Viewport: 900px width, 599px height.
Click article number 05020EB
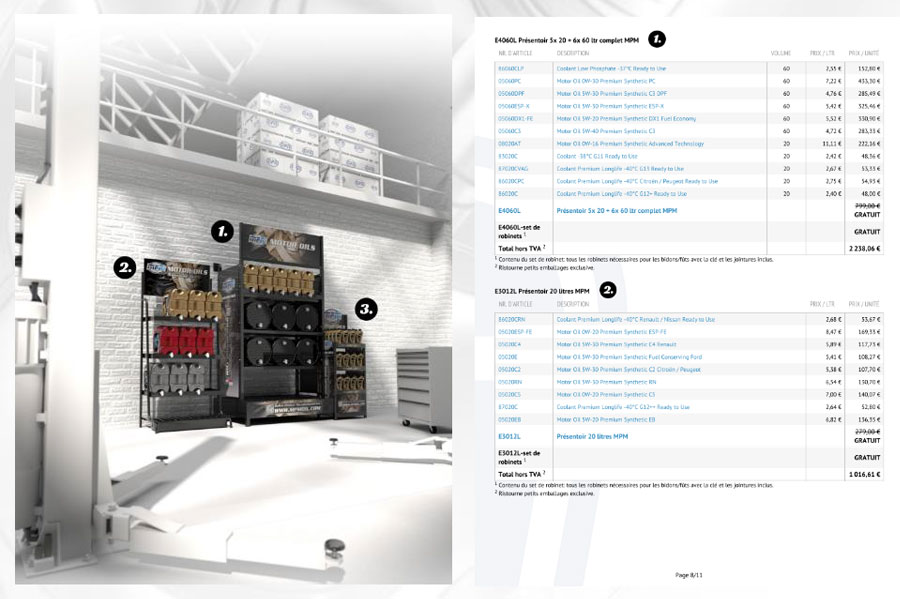(x=510, y=420)
